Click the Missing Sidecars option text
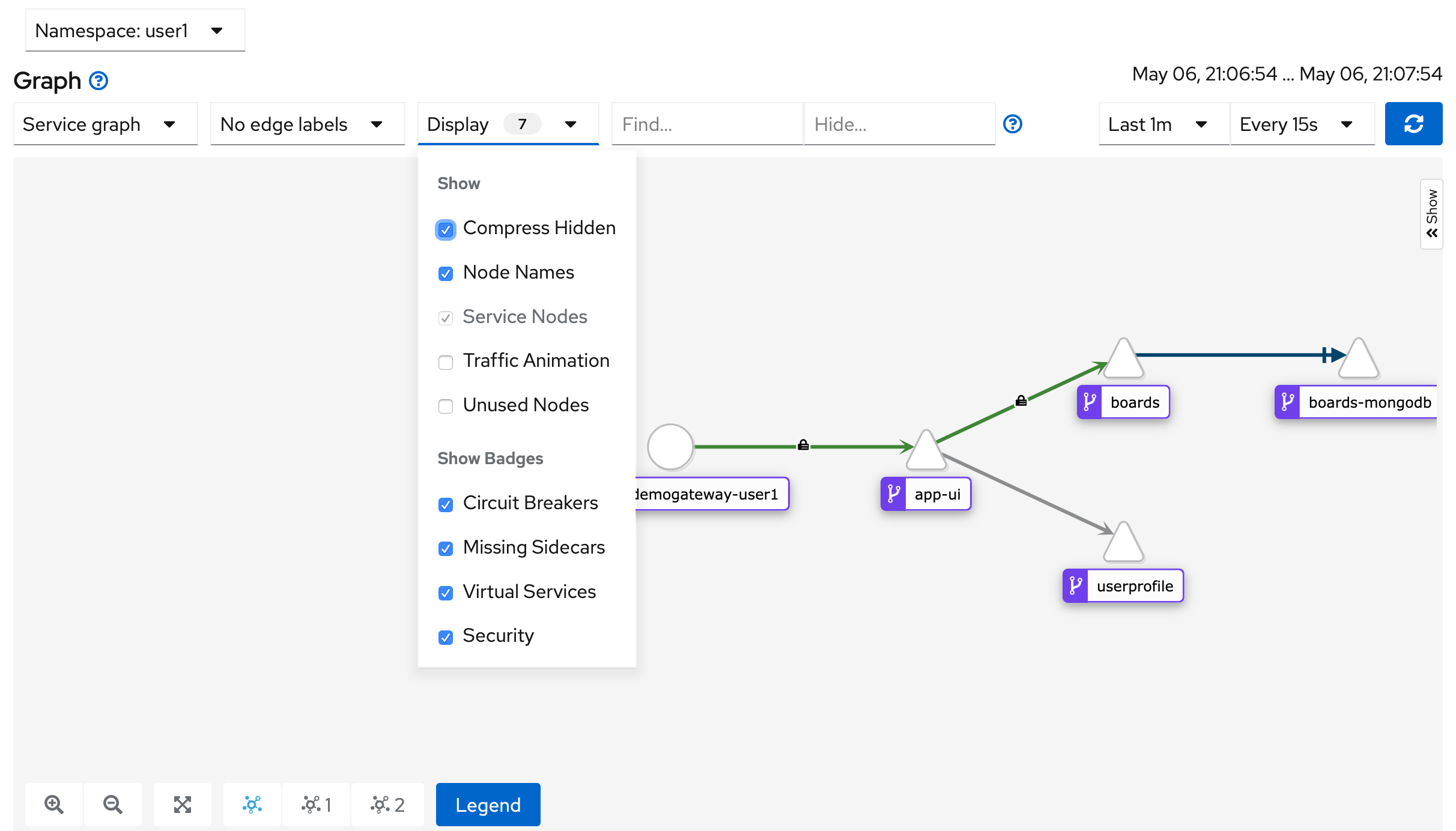The width and height of the screenshot is (1456, 831). coord(534,547)
